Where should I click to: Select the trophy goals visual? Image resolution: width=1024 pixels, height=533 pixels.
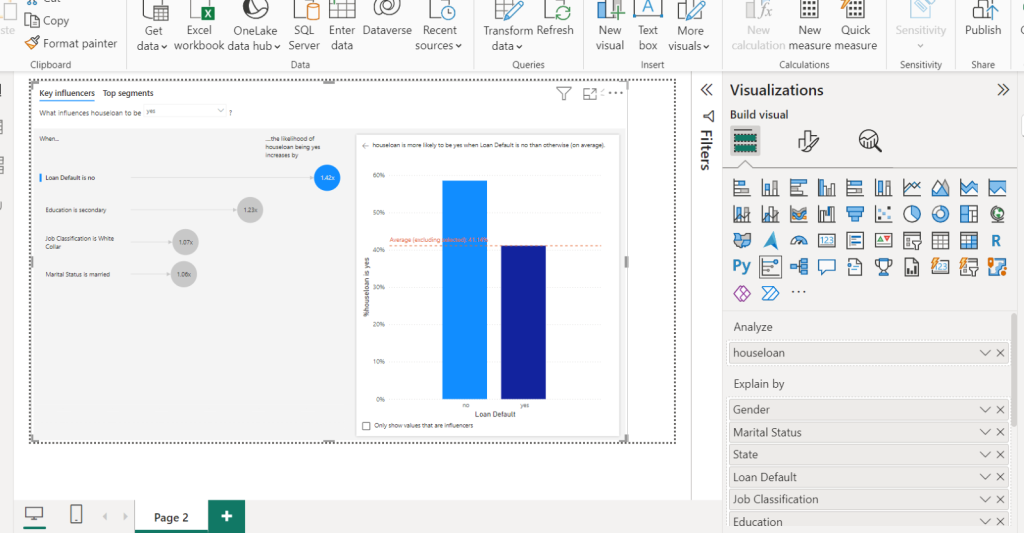[883, 266]
